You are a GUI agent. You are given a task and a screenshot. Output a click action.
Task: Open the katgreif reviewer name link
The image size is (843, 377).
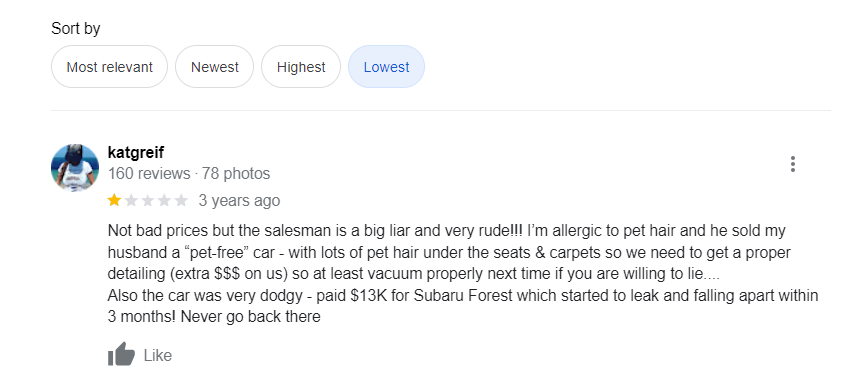click(136, 152)
